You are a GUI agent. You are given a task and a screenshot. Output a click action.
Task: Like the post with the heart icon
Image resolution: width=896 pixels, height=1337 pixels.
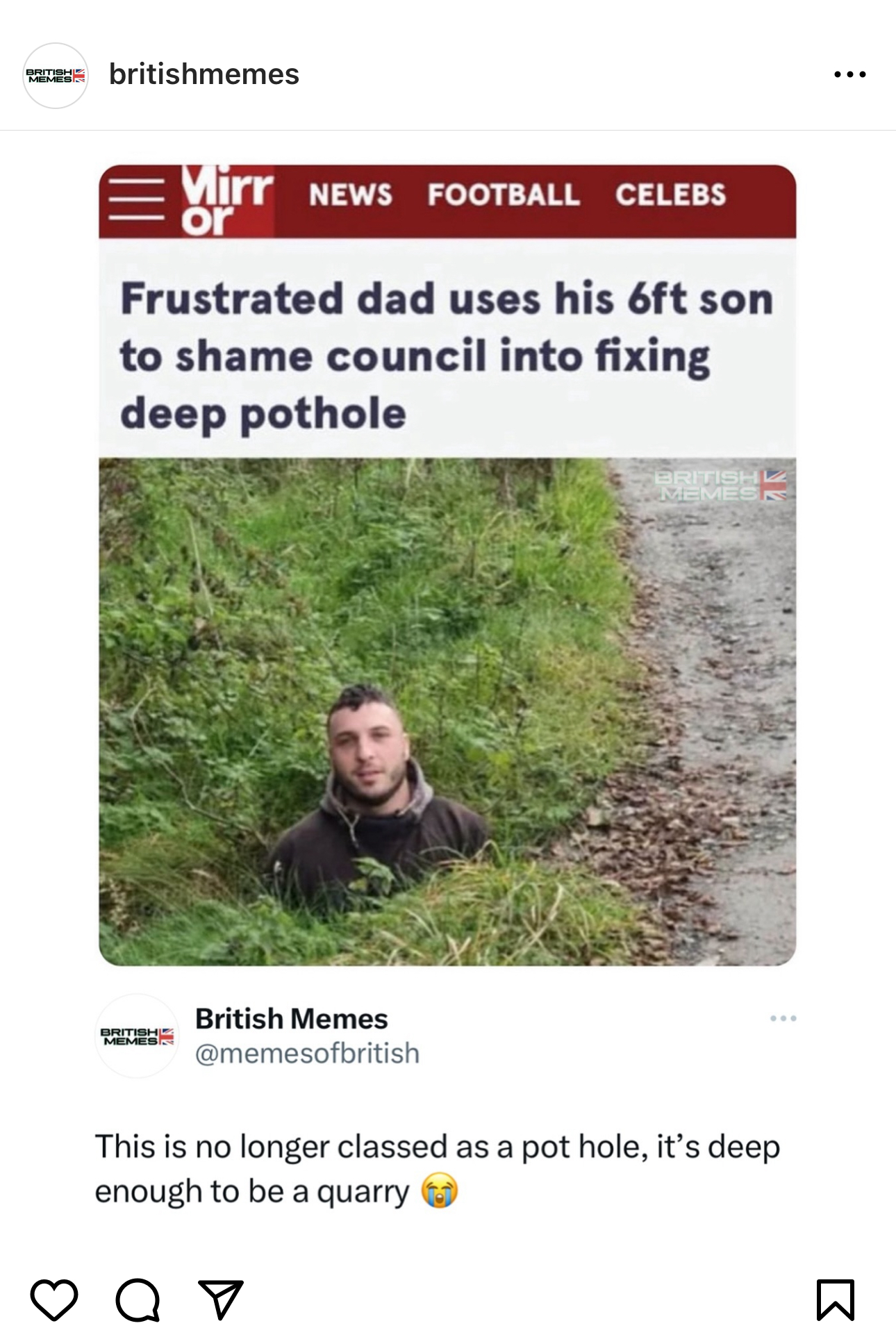pyautogui.click(x=54, y=1299)
